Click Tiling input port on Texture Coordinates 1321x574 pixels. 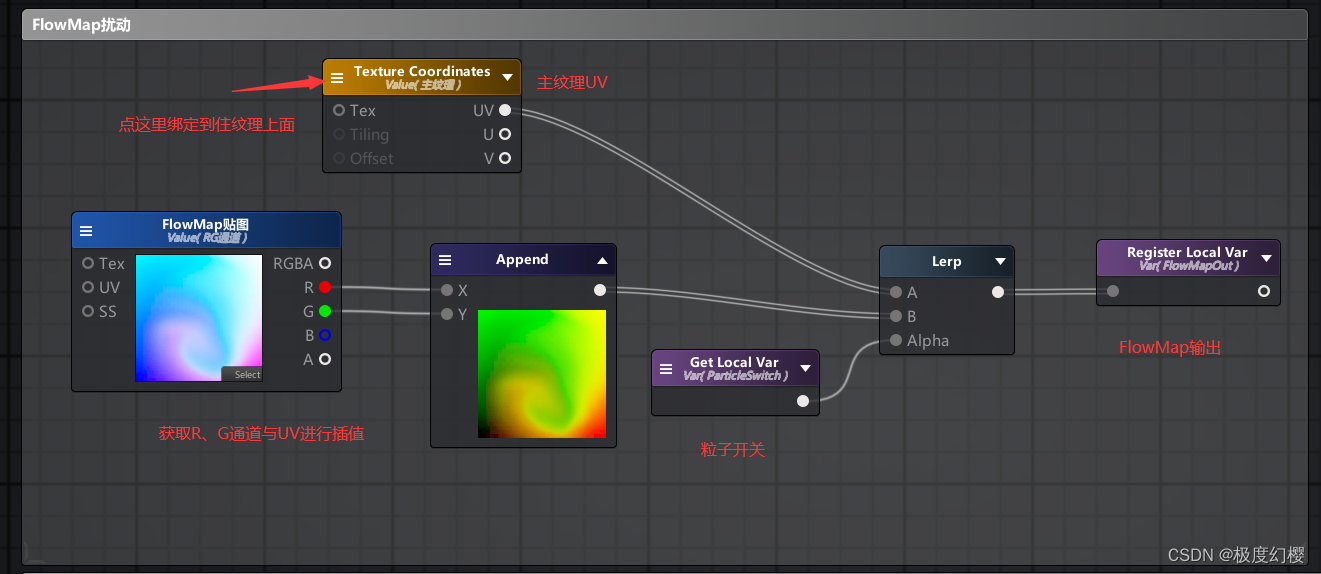point(339,134)
